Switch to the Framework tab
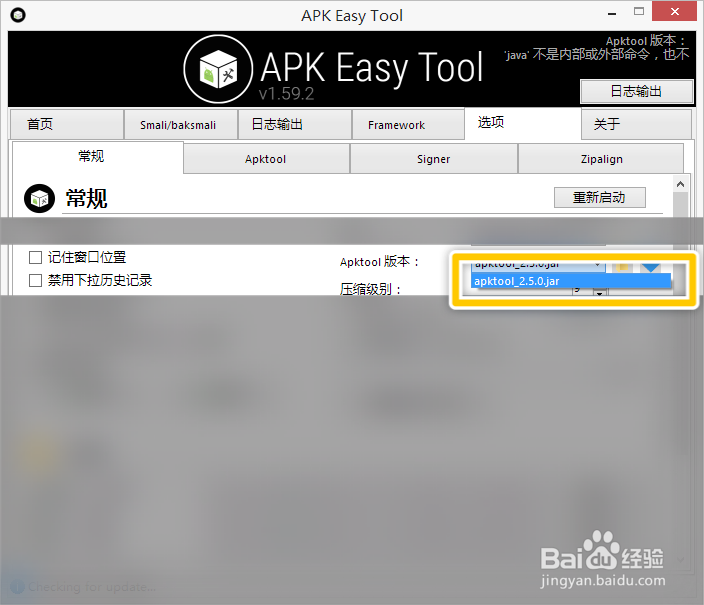The height and width of the screenshot is (605, 704). pos(408,124)
